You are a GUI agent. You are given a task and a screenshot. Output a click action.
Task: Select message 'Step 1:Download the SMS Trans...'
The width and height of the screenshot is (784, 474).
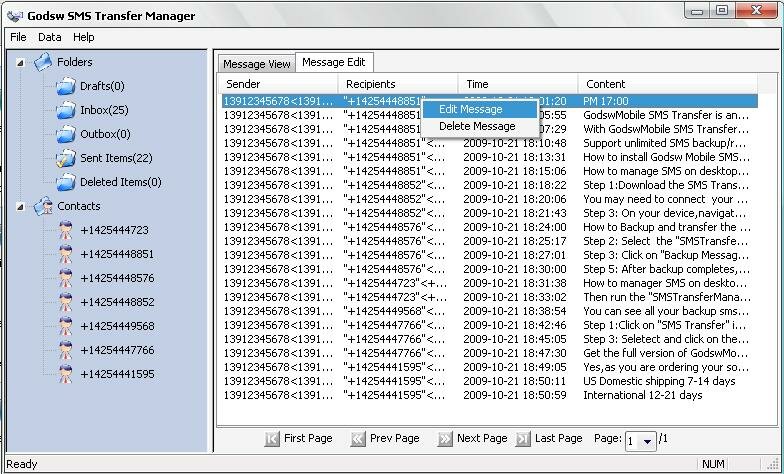coord(490,185)
